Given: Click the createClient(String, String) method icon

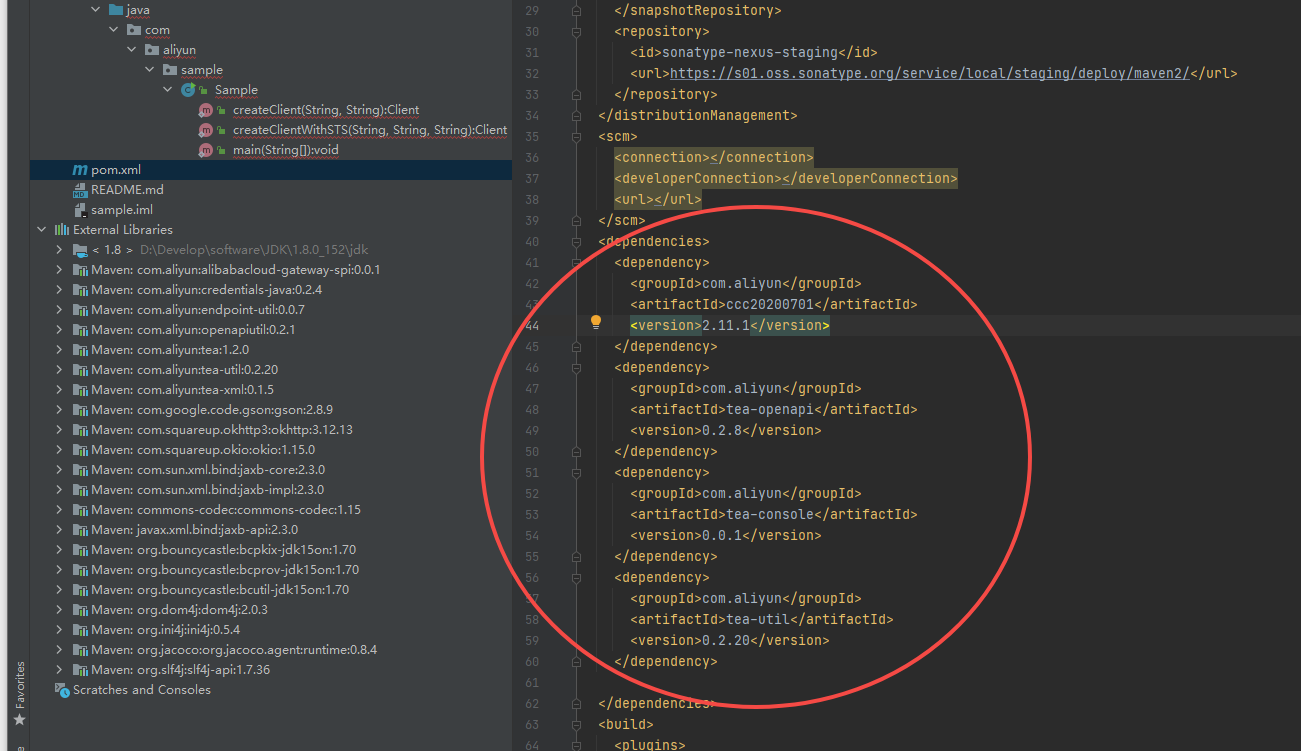Looking at the screenshot, I should click(206, 110).
